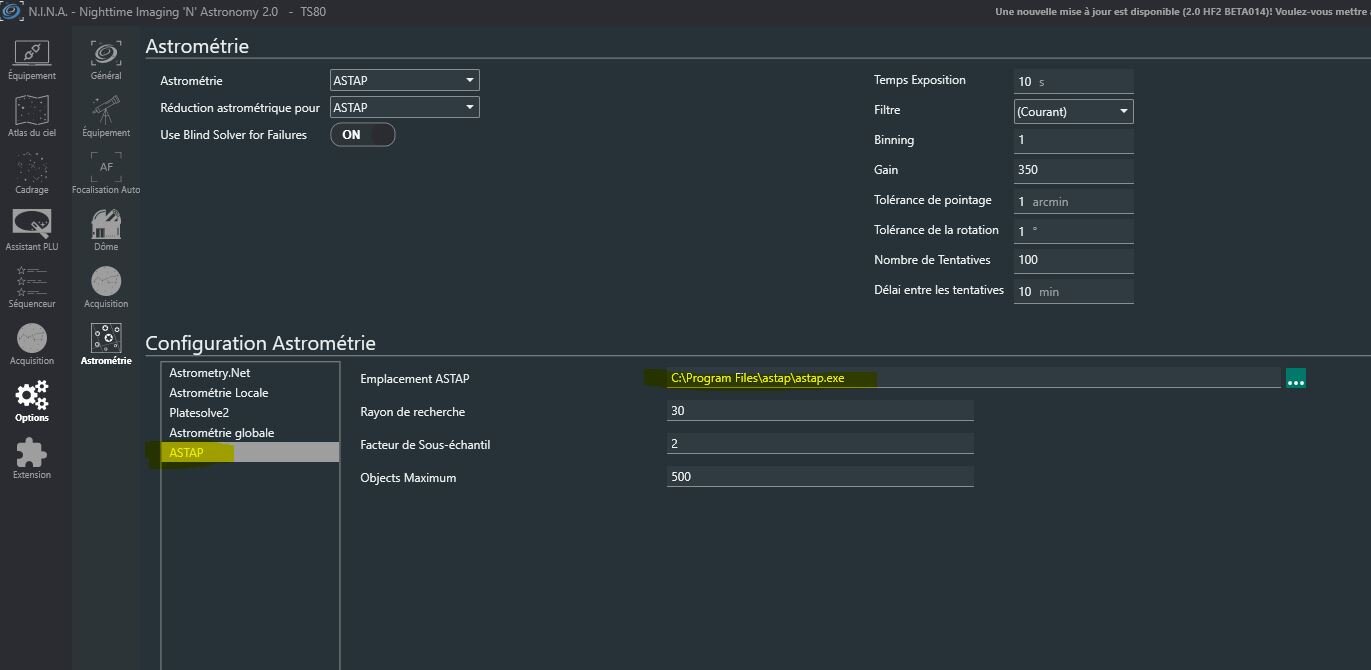Select the Général options tab

(x=106, y=59)
